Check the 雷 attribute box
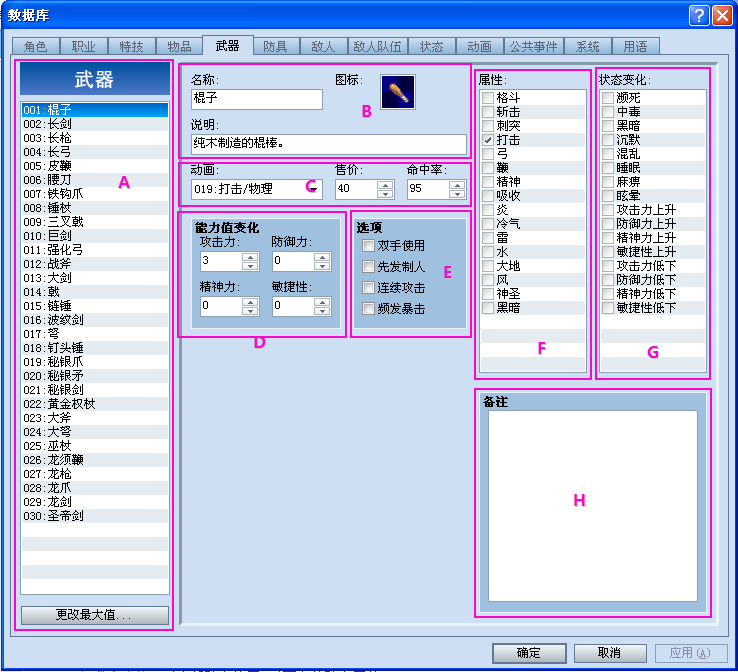Viewport: 738px width, 672px height. tap(488, 238)
